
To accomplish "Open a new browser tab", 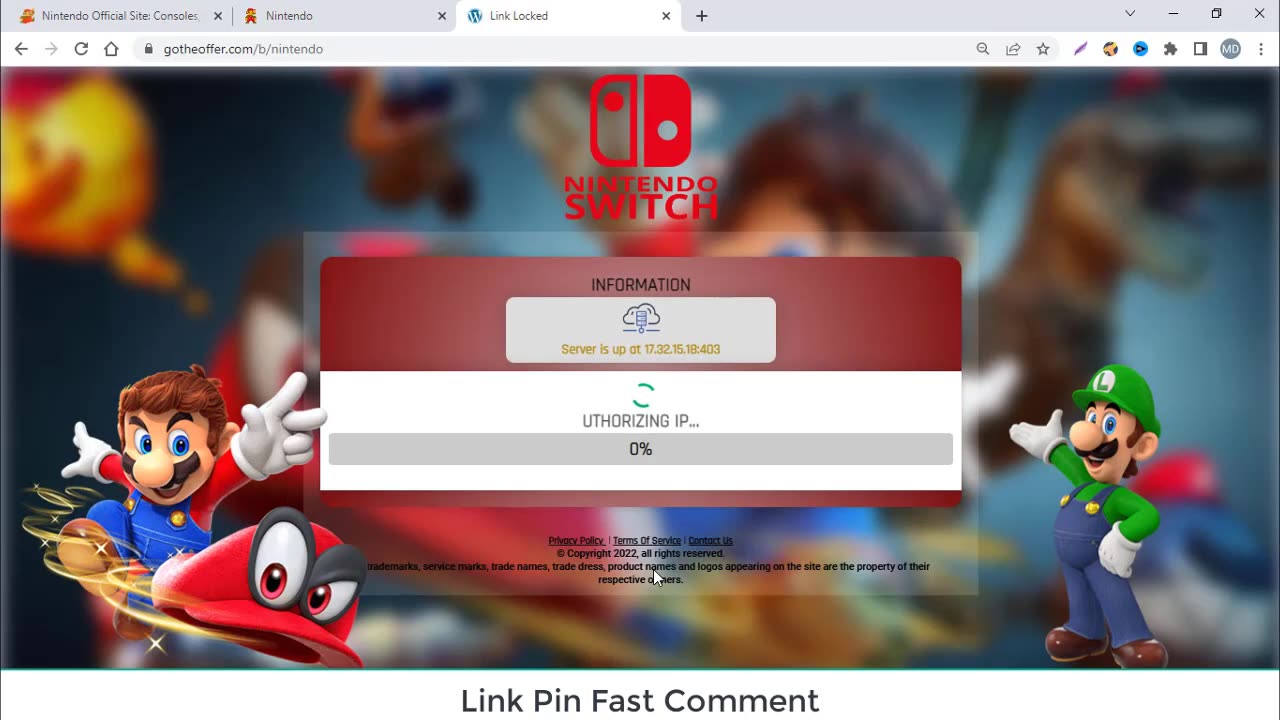I will point(702,16).
